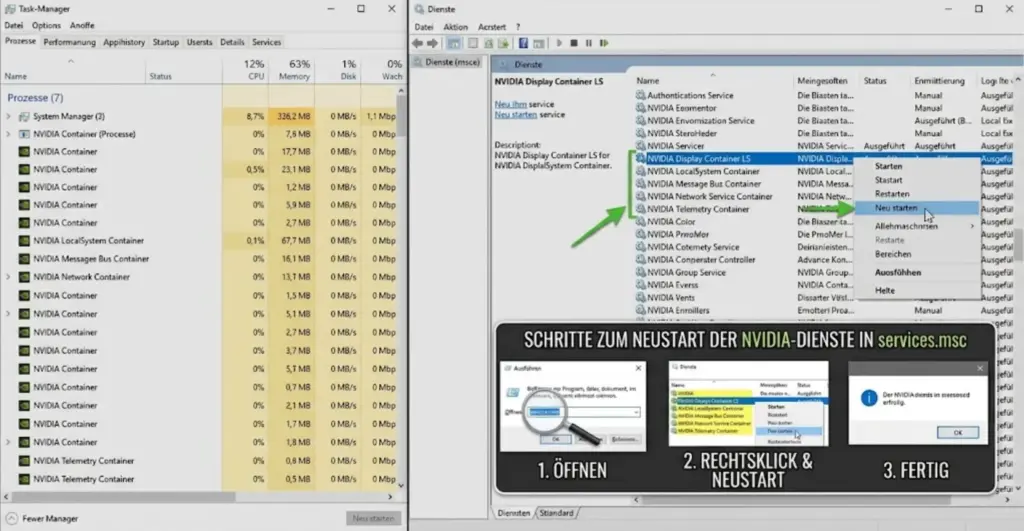Screen dimensions: 1024x531
Task: Open the blue help icon in Dienste toolbar
Action: 523,43
